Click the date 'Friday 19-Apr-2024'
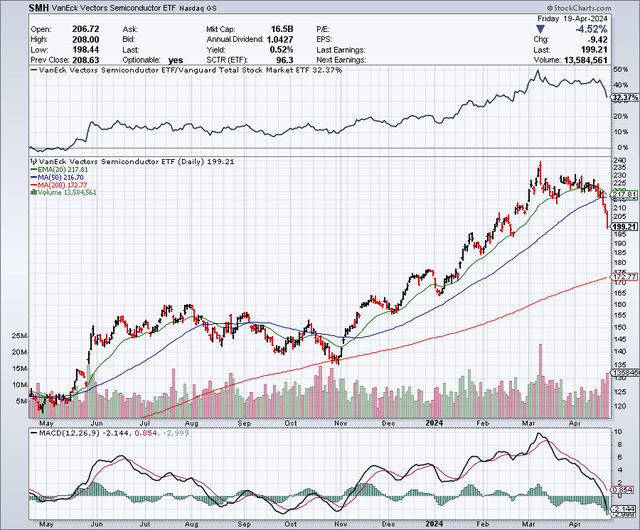The image size is (640, 530). coord(572,19)
